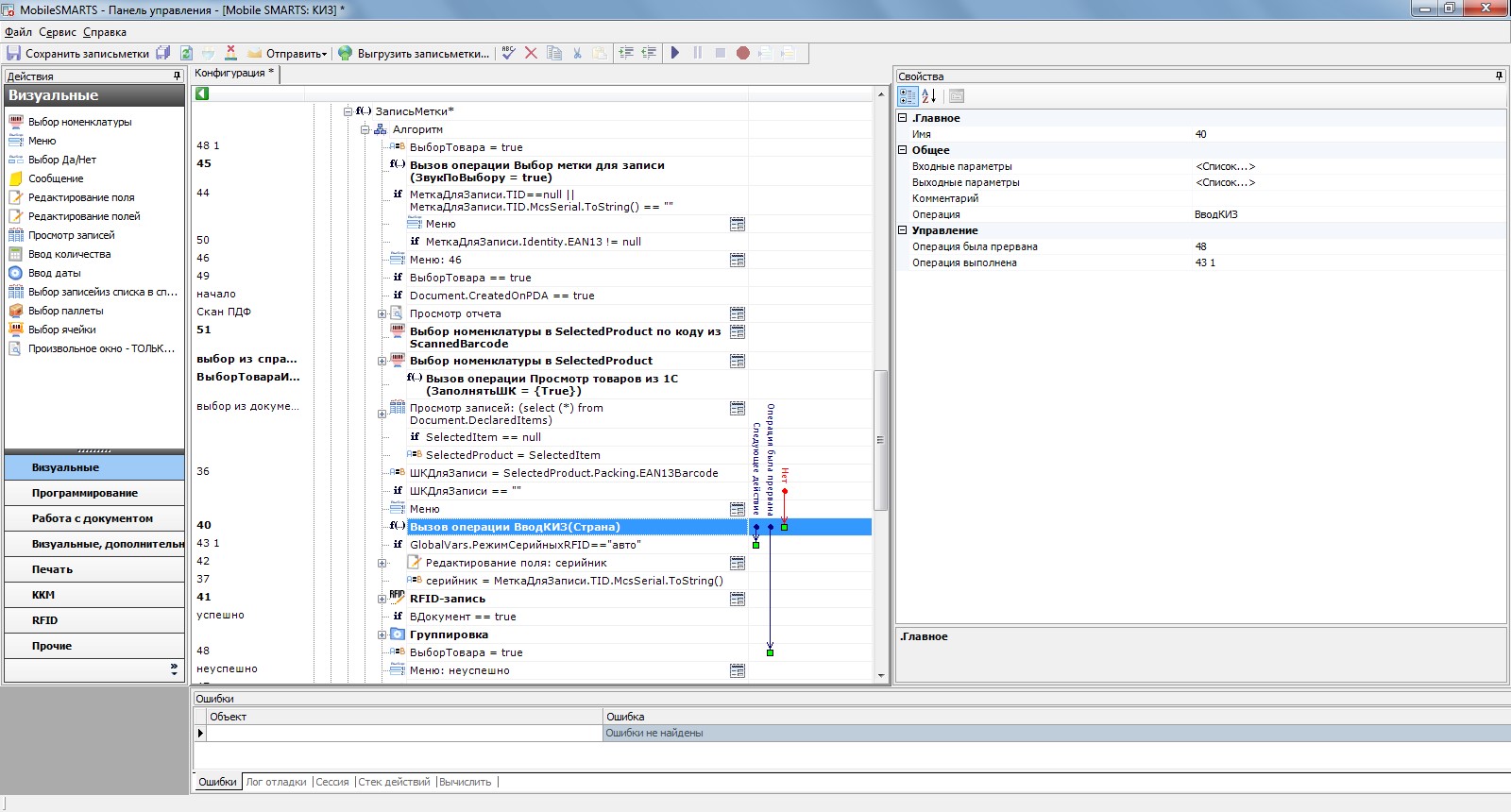
Task: Select the Ошибки bottom tab
Action: 217,782
